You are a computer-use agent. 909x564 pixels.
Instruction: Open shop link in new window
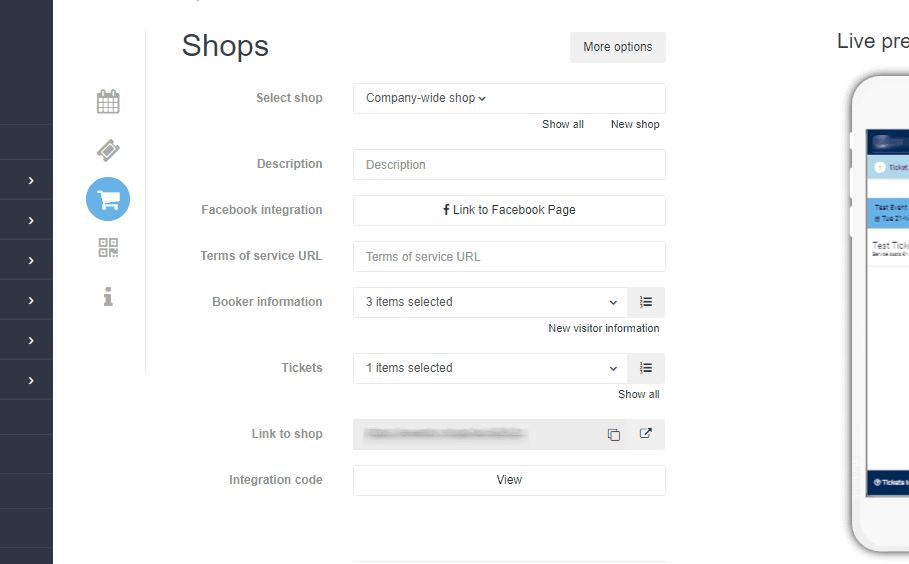[x=645, y=434]
